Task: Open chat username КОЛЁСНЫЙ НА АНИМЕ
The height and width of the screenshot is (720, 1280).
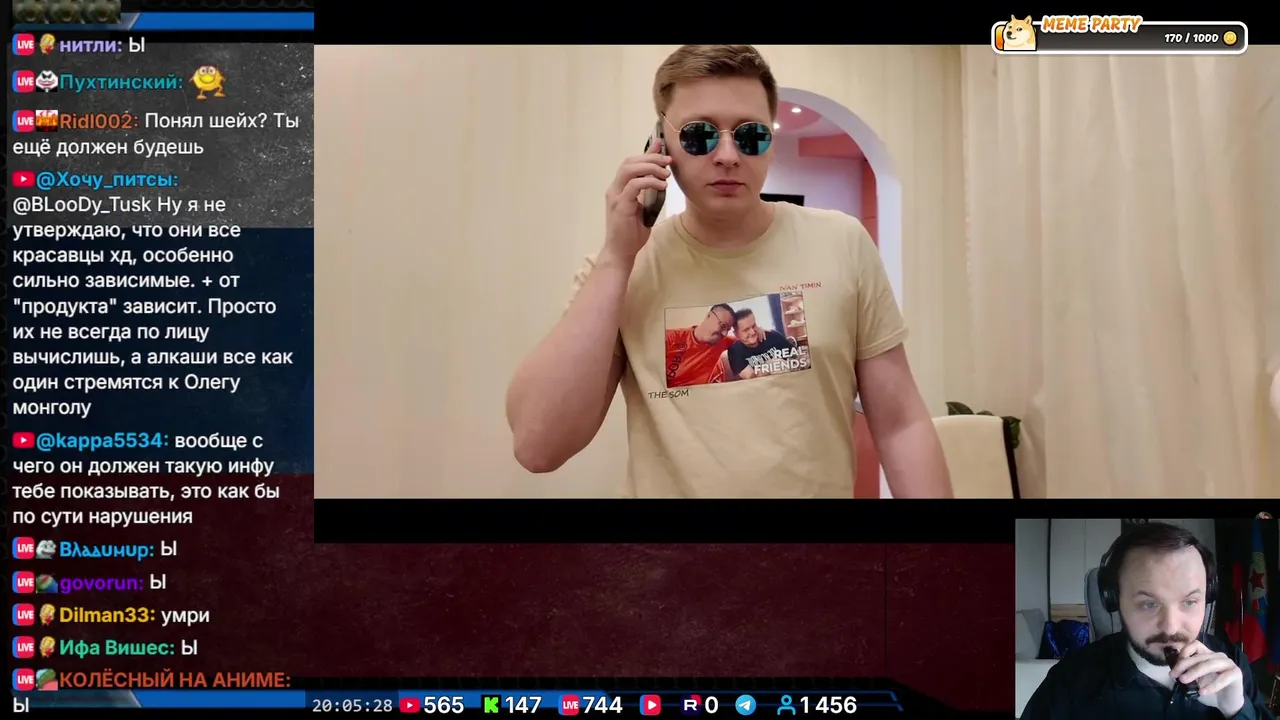Action: pyautogui.click(x=174, y=680)
